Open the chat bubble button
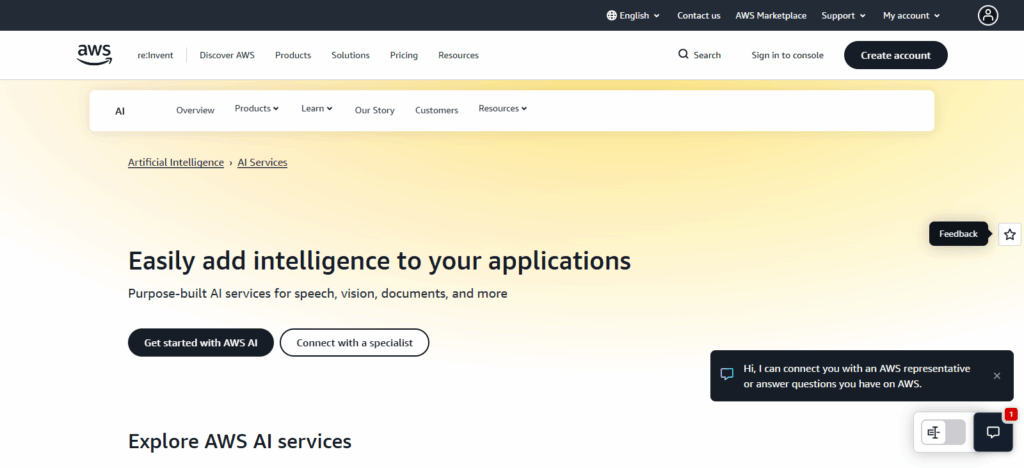 (x=993, y=432)
